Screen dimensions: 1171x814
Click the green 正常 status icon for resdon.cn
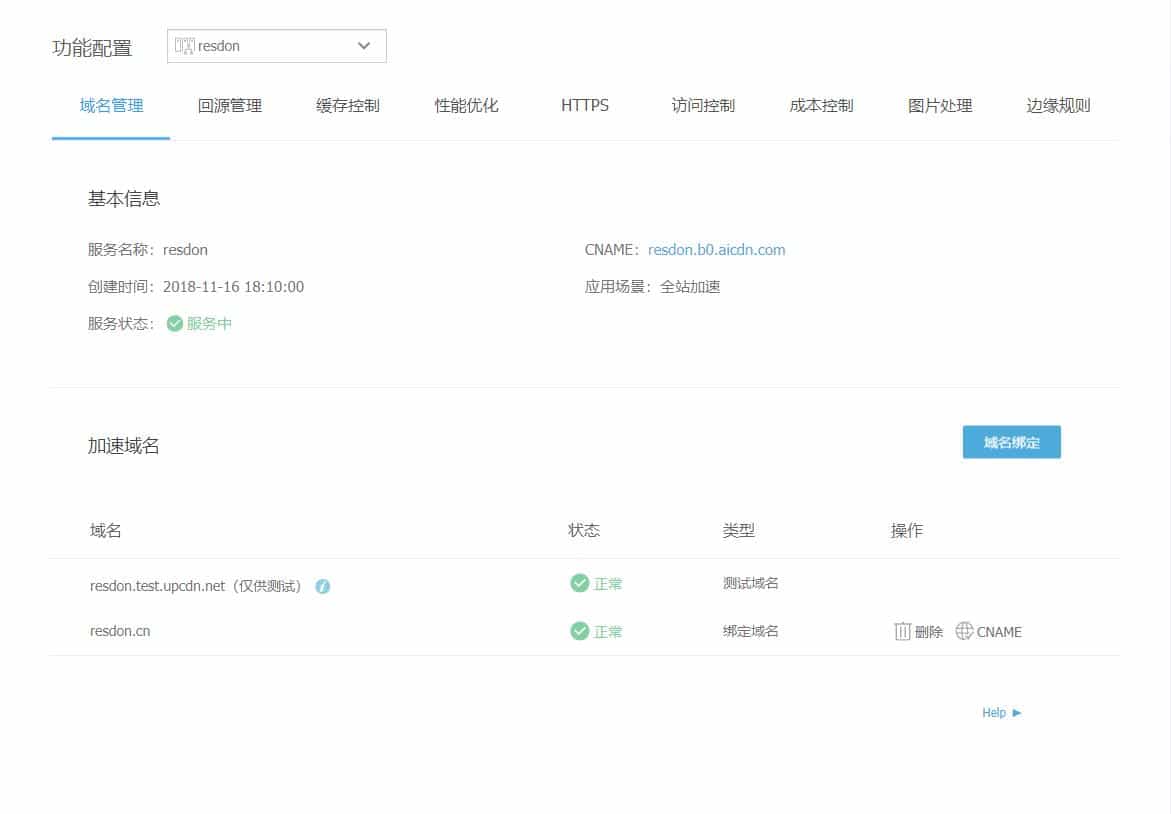[579, 631]
